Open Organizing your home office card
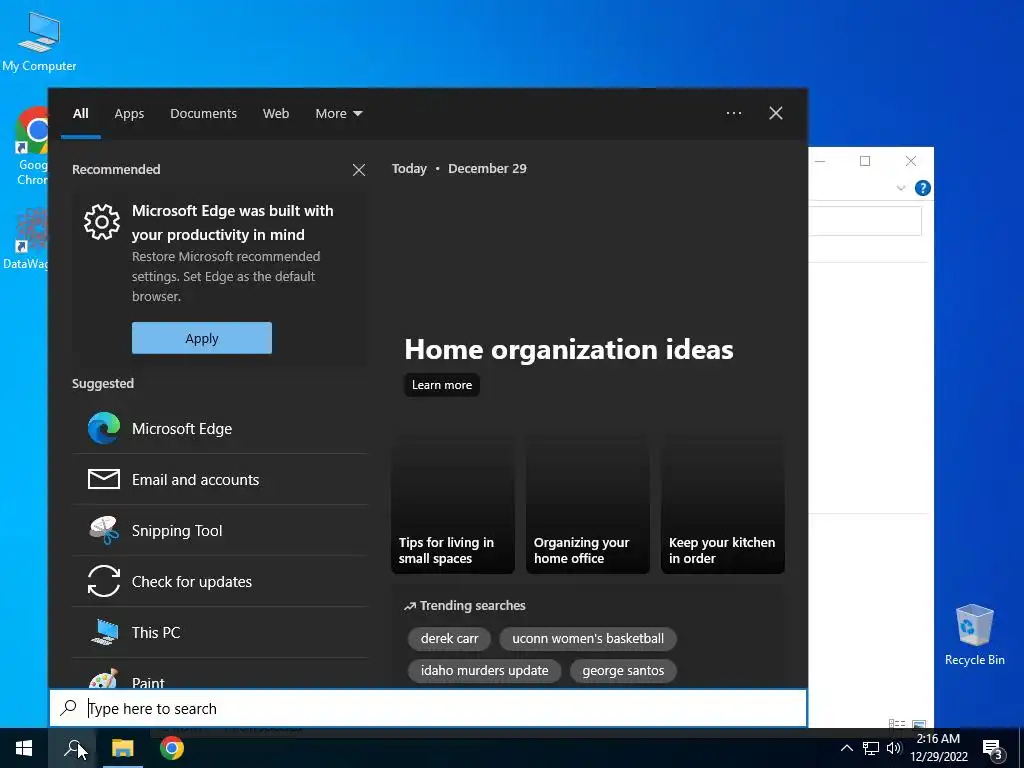Image resolution: width=1024 pixels, height=768 pixels. (x=588, y=504)
